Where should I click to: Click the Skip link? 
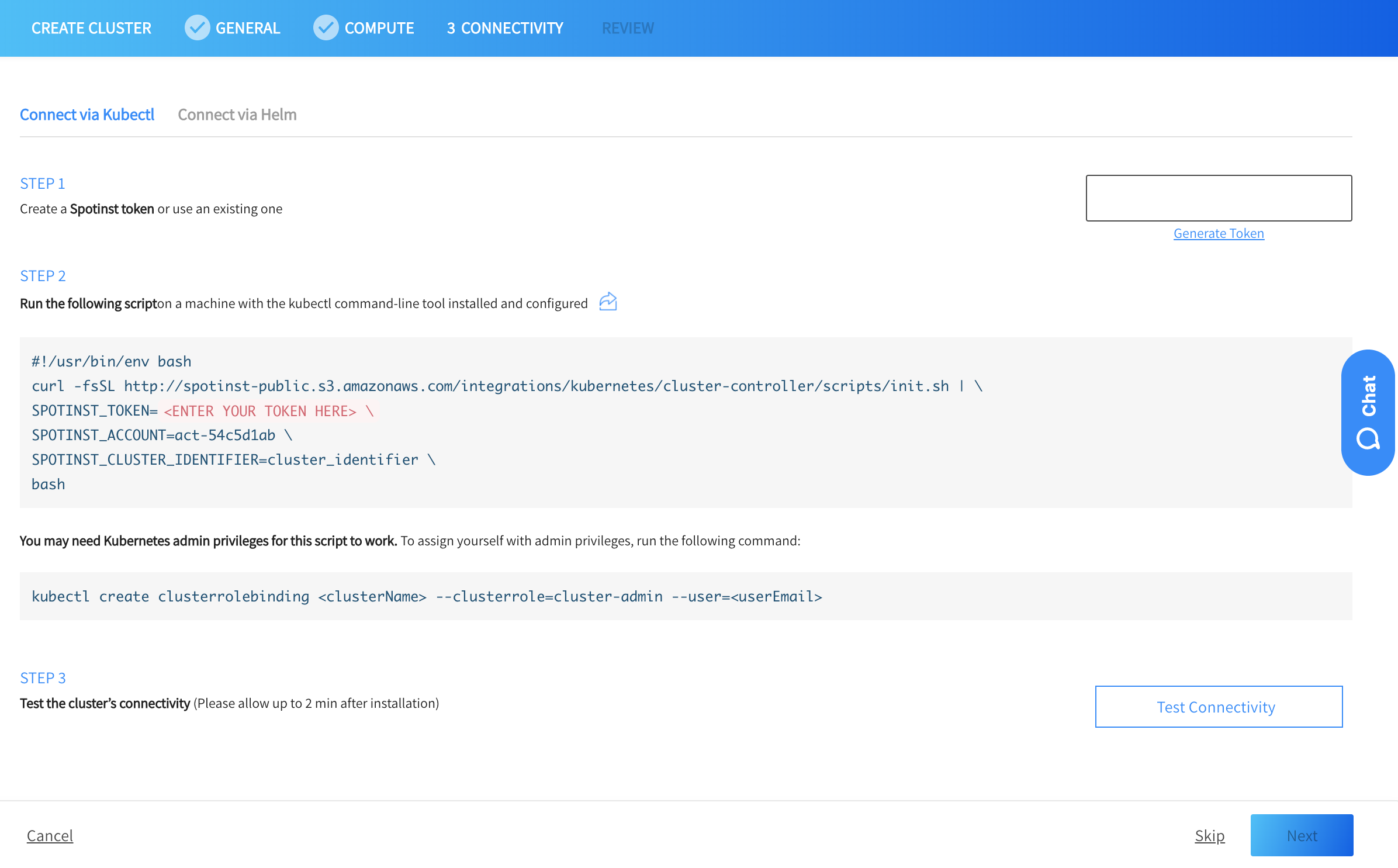coord(1210,836)
